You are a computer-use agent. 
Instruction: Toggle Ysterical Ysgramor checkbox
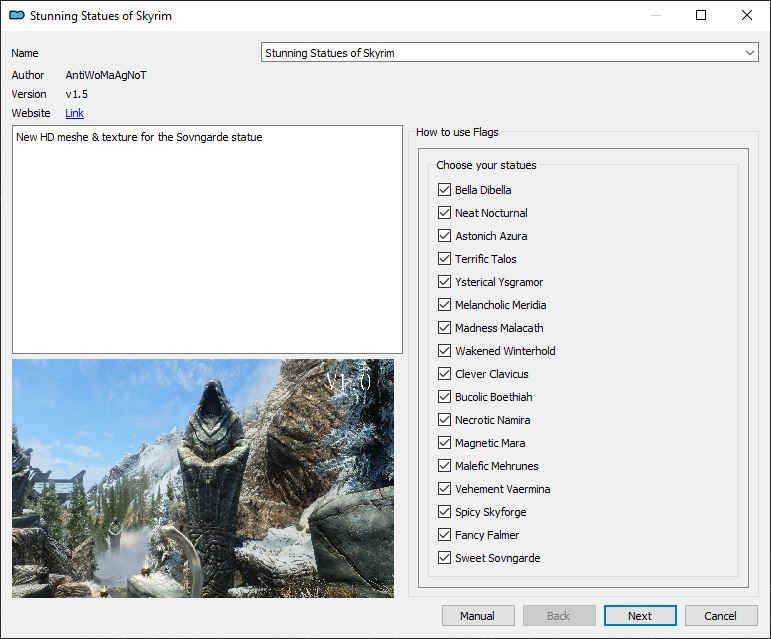click(x=444, y=282)
